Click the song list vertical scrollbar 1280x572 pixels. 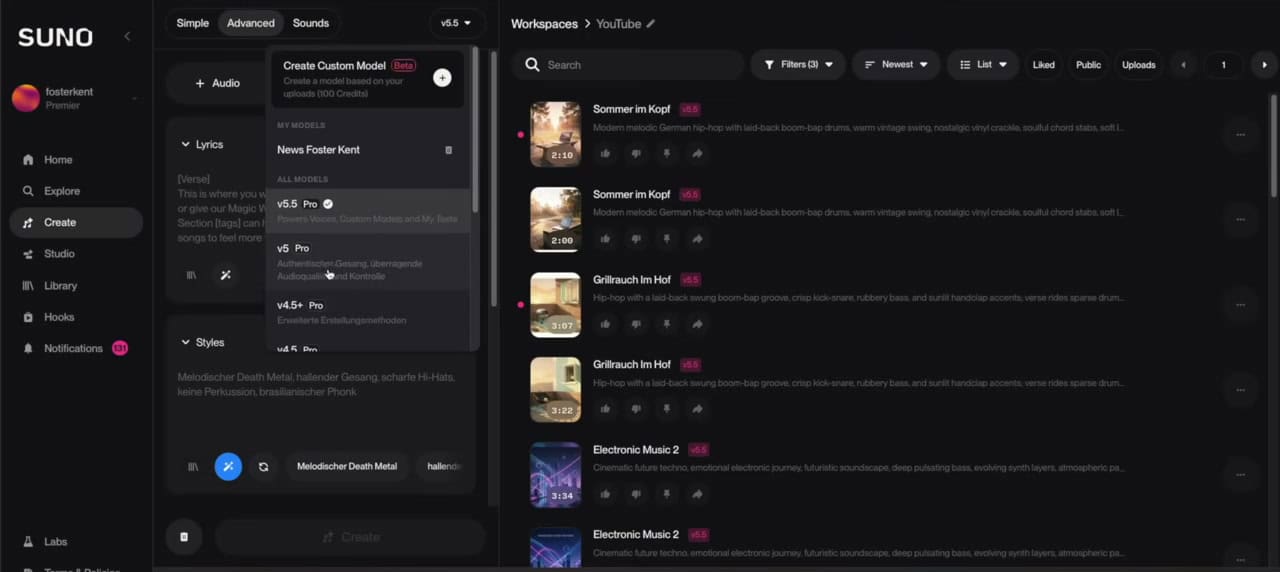tap(1273, 145)
